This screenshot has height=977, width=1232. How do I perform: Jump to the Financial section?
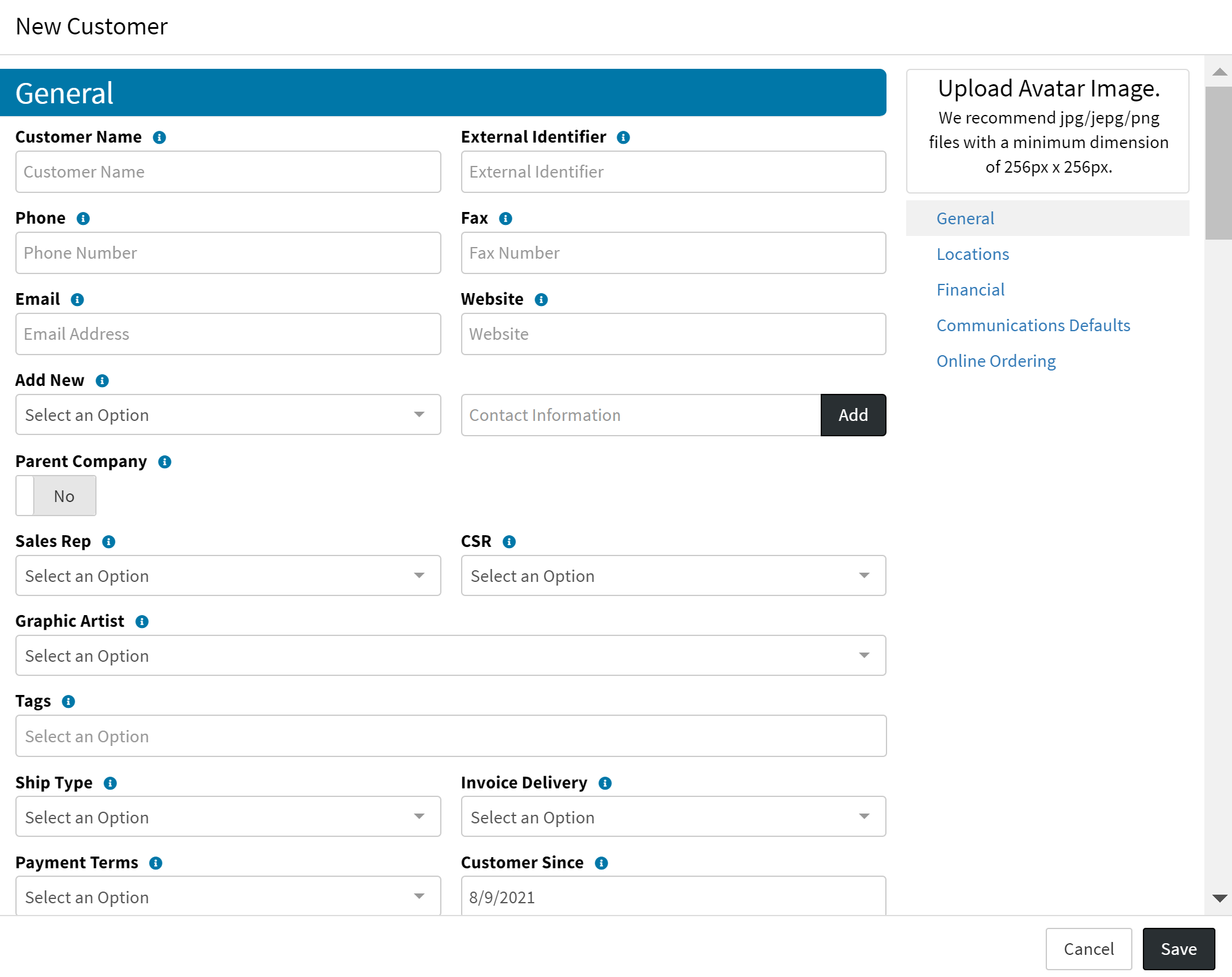coord(970,289)
